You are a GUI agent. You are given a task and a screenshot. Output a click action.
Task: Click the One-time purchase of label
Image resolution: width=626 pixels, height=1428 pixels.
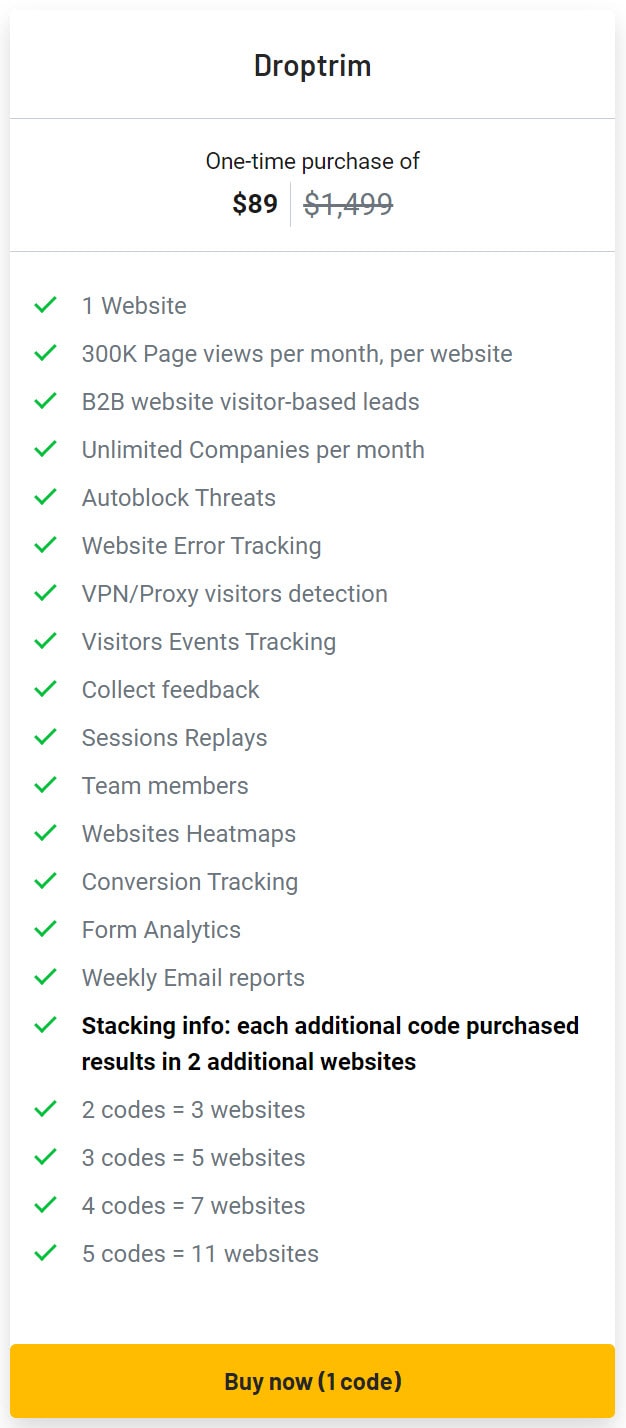tap(313, 161)
